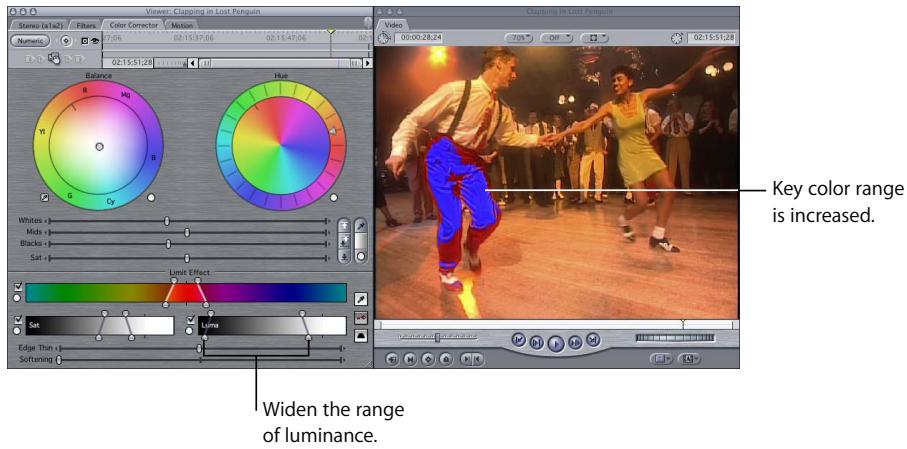Click Play Around Current Frame button
Image resolution: width=907 pixels, height=449 pixels.
click(574, 343)
